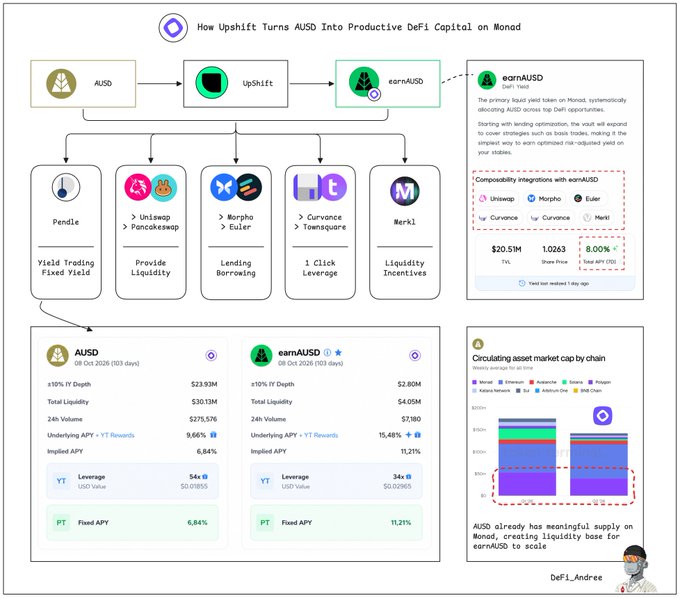Select the YT Leverage row showing 54x
The width and height of the screenshot is (680, 598).
(x=132, y=481)
